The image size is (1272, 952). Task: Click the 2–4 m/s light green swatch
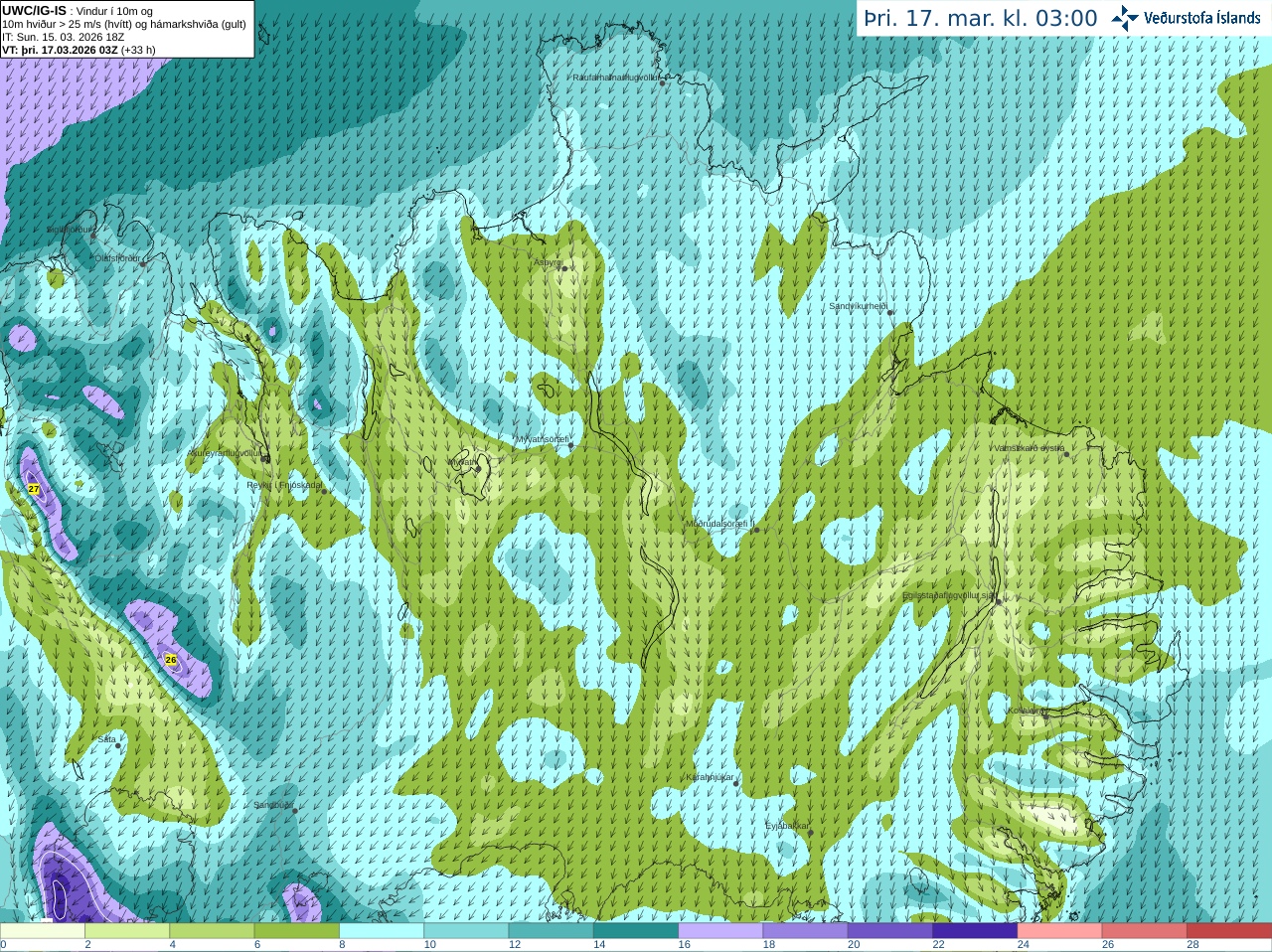click(127, 931)
